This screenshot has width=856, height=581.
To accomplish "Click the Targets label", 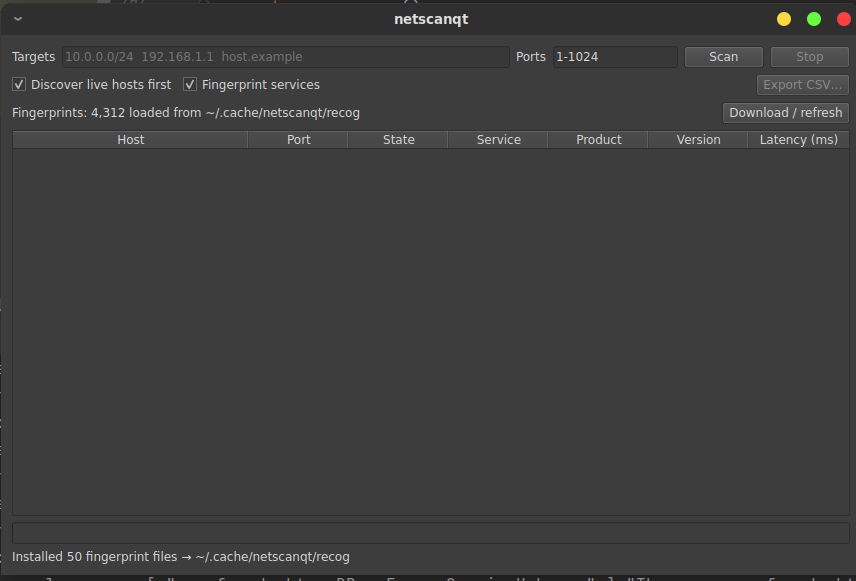I will [x=33, y=57].
